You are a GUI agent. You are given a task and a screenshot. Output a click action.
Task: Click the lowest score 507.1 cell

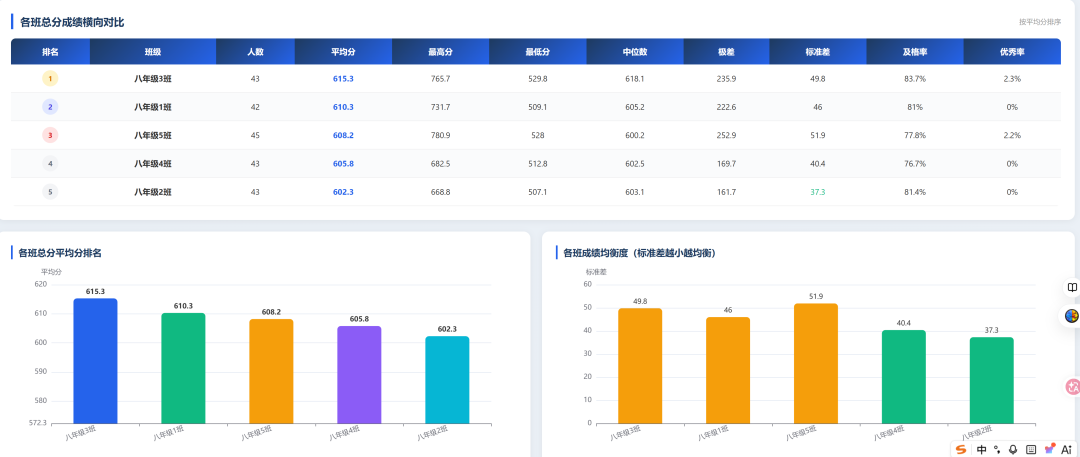coord(538,192)
